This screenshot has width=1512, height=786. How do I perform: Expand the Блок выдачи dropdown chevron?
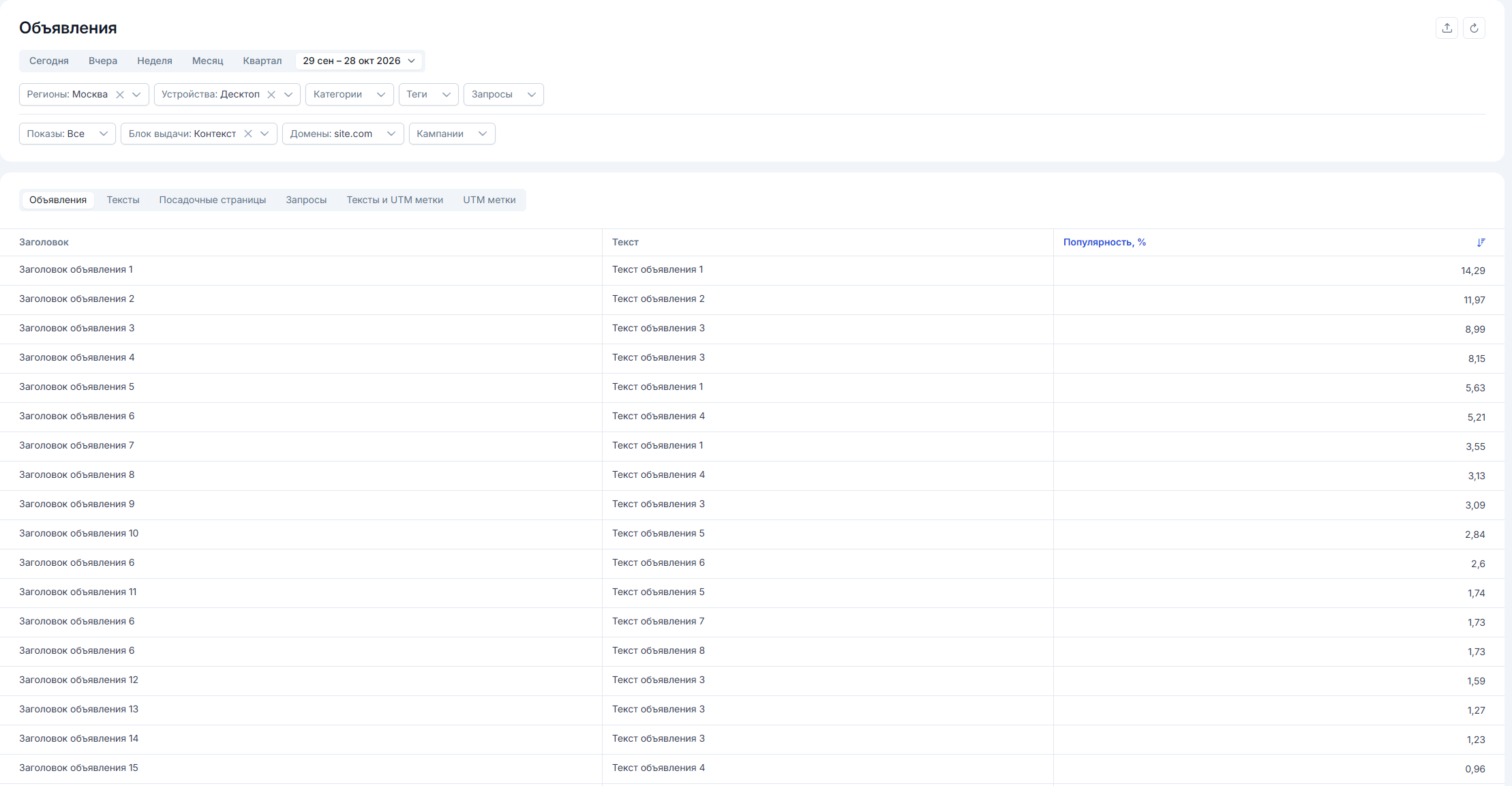click(x=264, y=134)
